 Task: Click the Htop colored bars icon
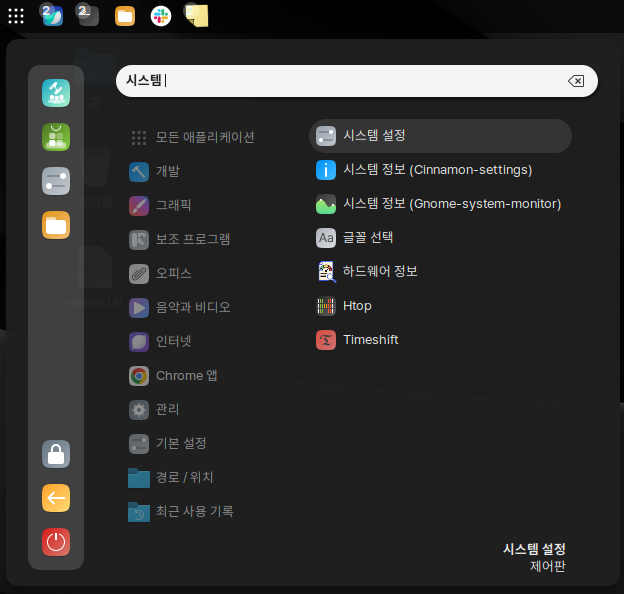[326, 306]
